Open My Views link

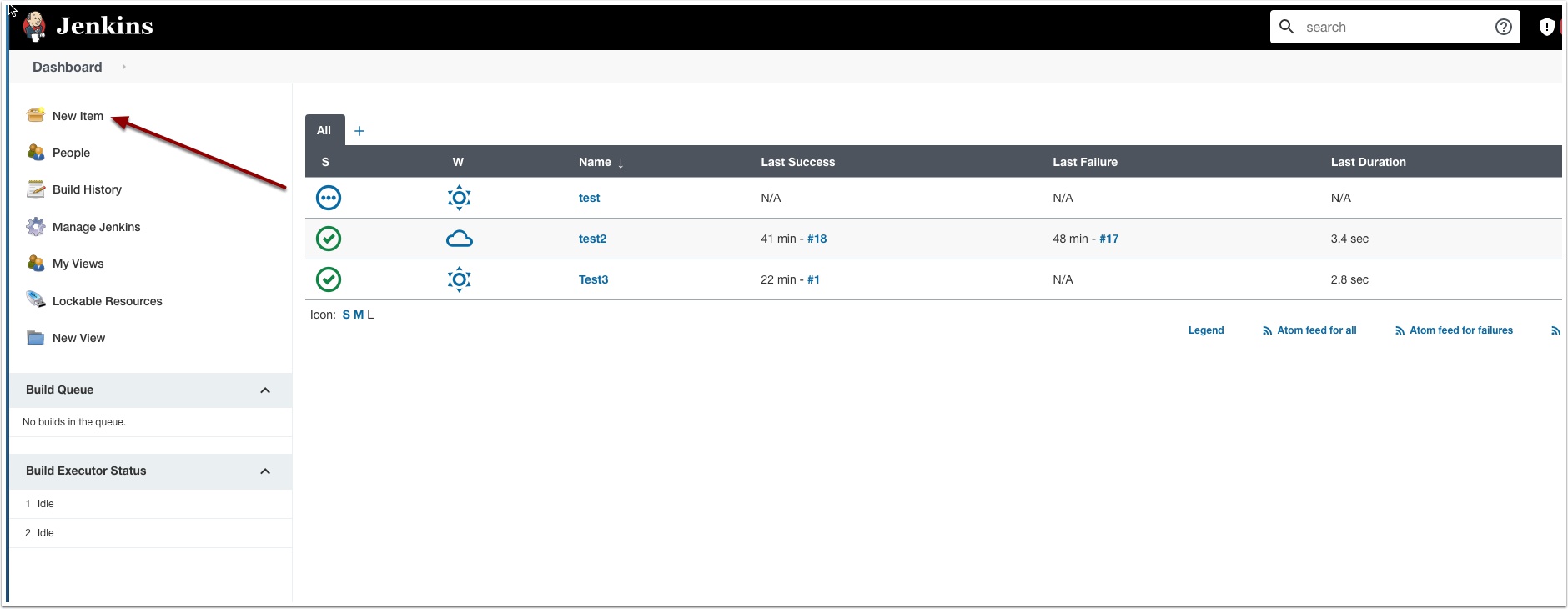tap(78, 264)
